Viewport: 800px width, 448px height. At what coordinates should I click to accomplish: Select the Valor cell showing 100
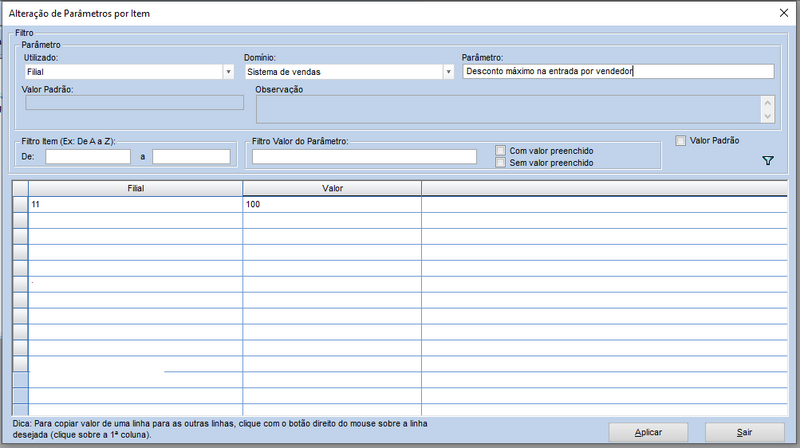click(332, 205)
